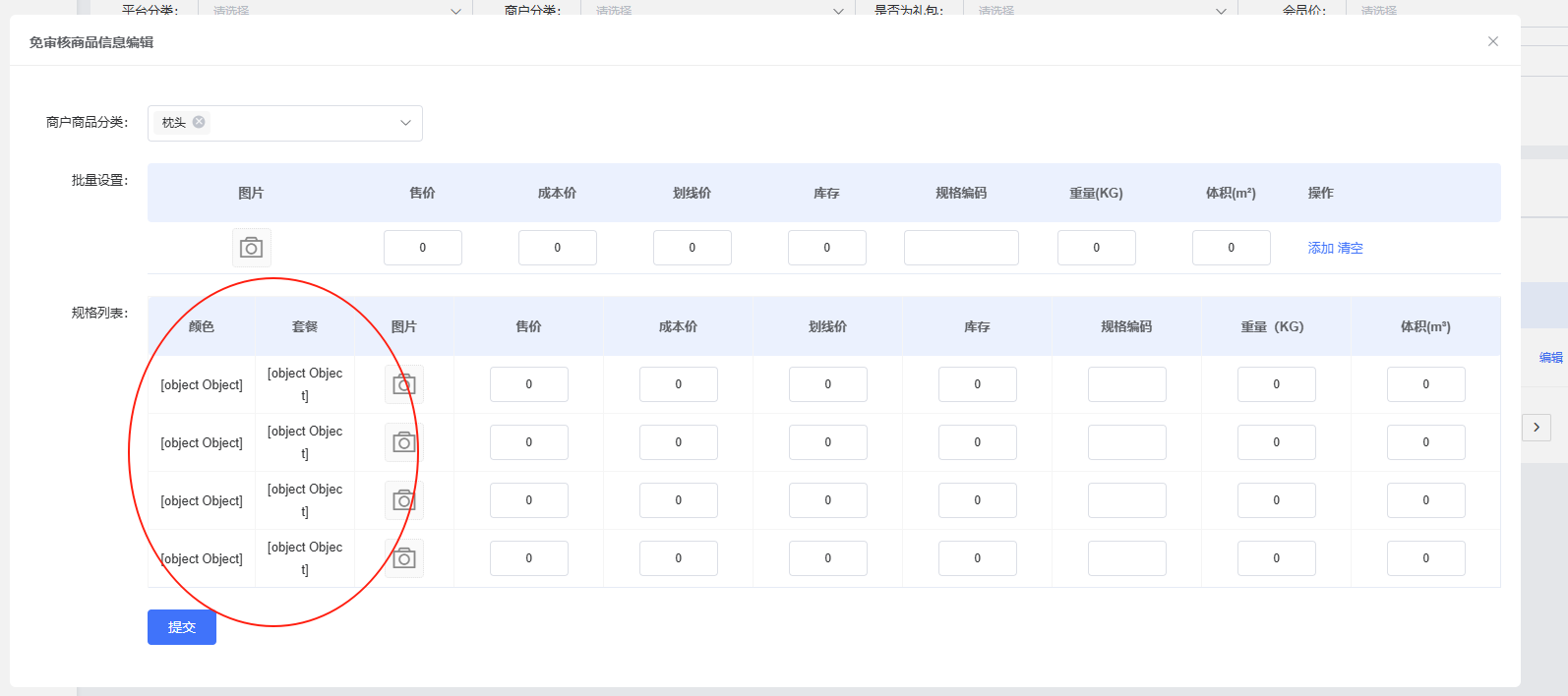Click the 提交 submit button
Image resolution: width=1568 pixels, height=696 pixels.
pyautogui.click(x=182, y=627)
